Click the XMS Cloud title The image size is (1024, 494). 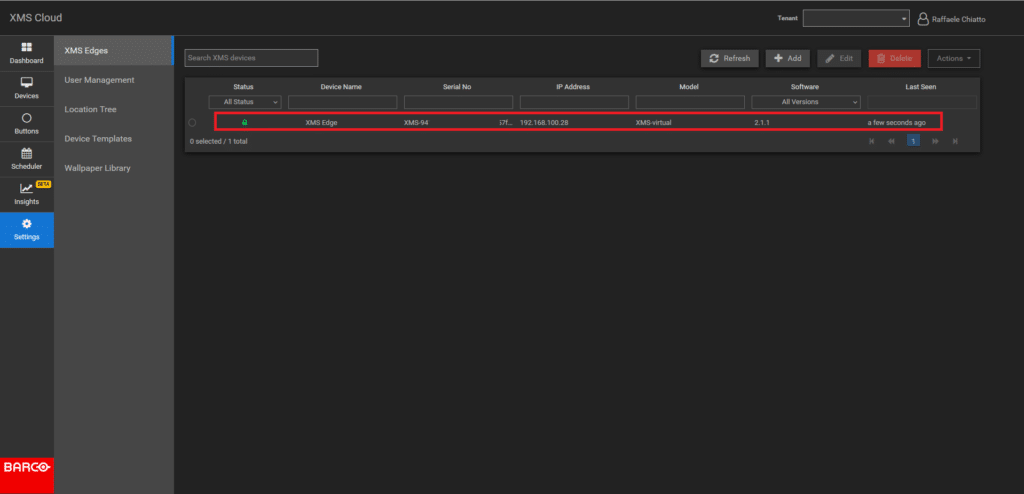pyautogui.click(x=36, y=18)
